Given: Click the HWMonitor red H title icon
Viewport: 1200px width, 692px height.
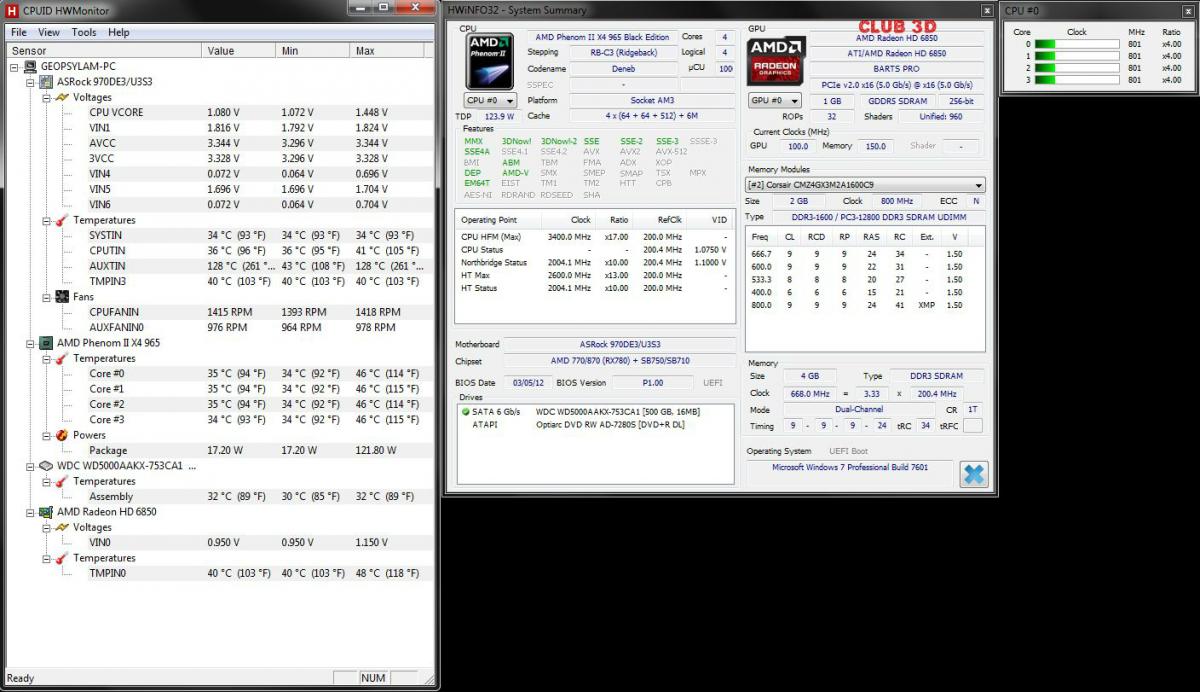Looking at the screenshot, I should [12, 9].
